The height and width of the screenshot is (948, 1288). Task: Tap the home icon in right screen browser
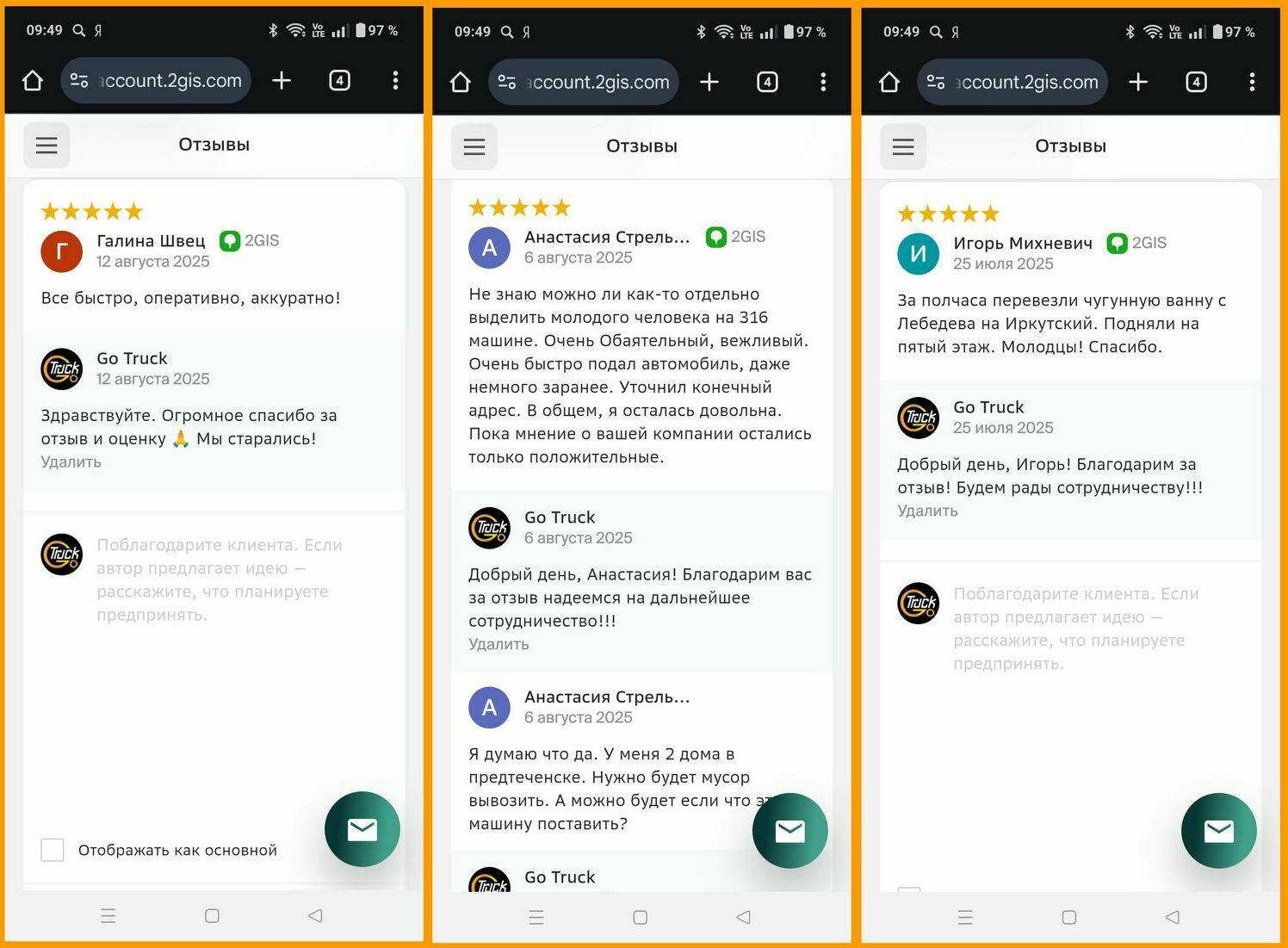[x=889, y=82]
